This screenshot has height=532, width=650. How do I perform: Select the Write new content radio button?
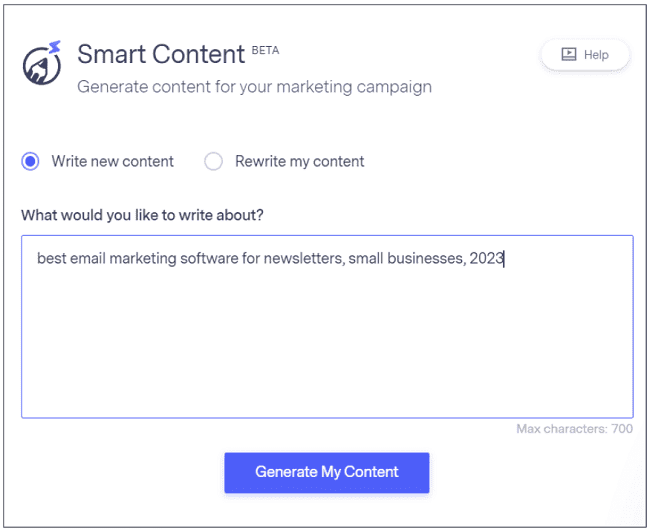click(31, 161)
